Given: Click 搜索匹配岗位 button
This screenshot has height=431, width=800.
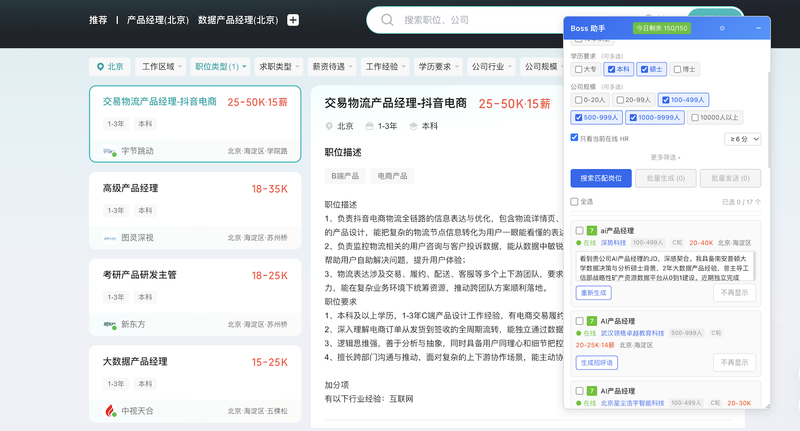Looking at the screenshot, I should click(601, 178).
